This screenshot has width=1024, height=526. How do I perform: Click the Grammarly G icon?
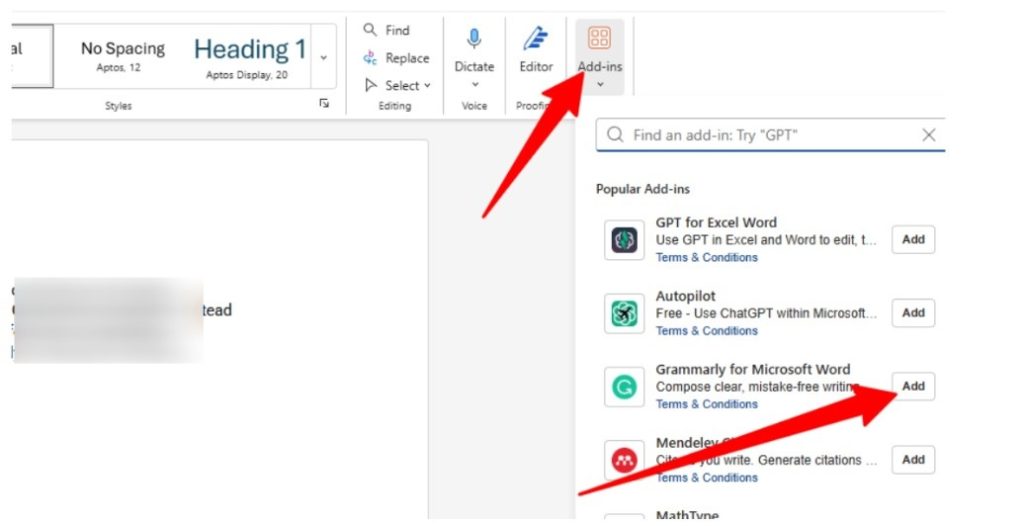624,387
